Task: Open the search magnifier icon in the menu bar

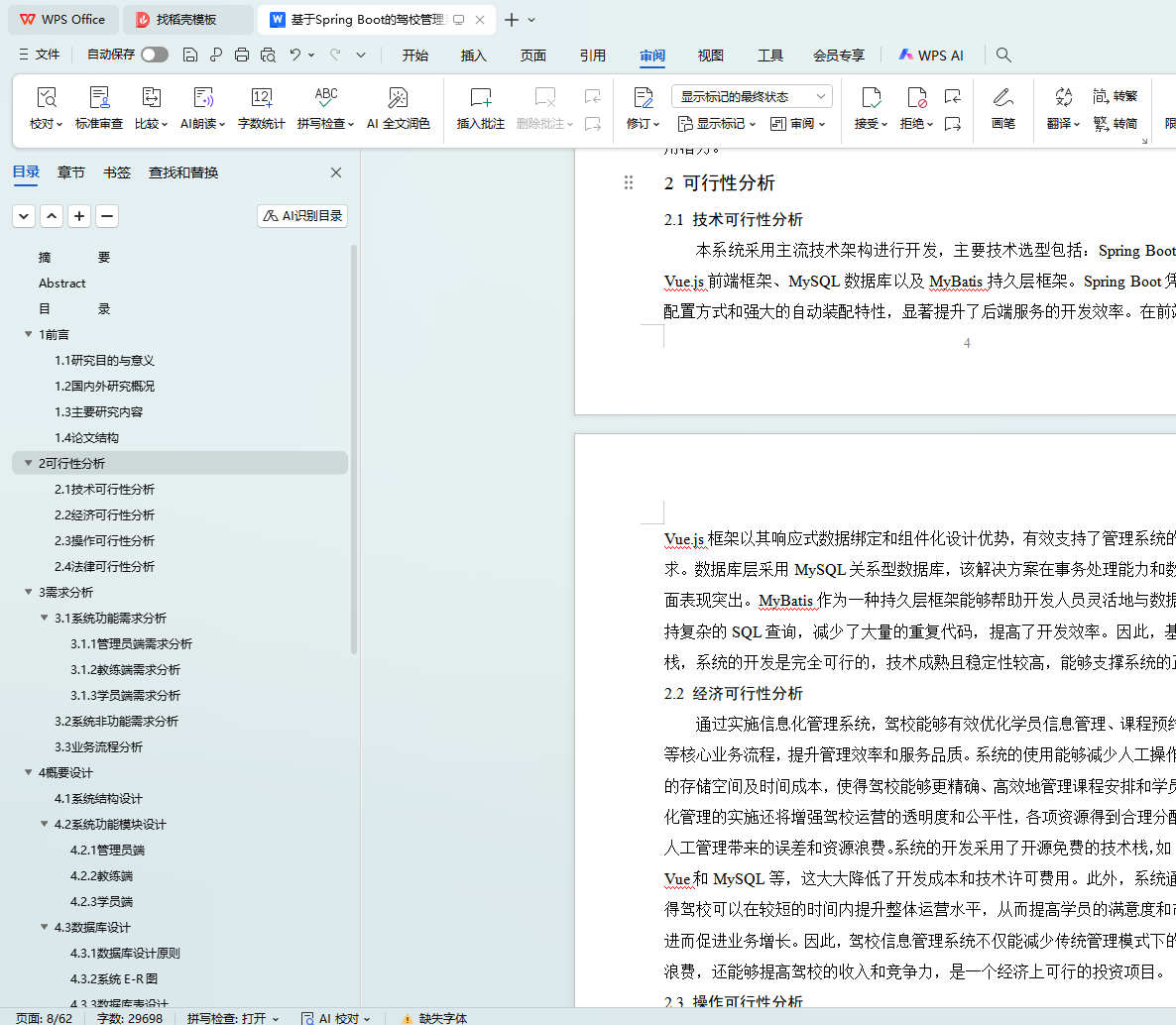Action: coord(1003,55)
